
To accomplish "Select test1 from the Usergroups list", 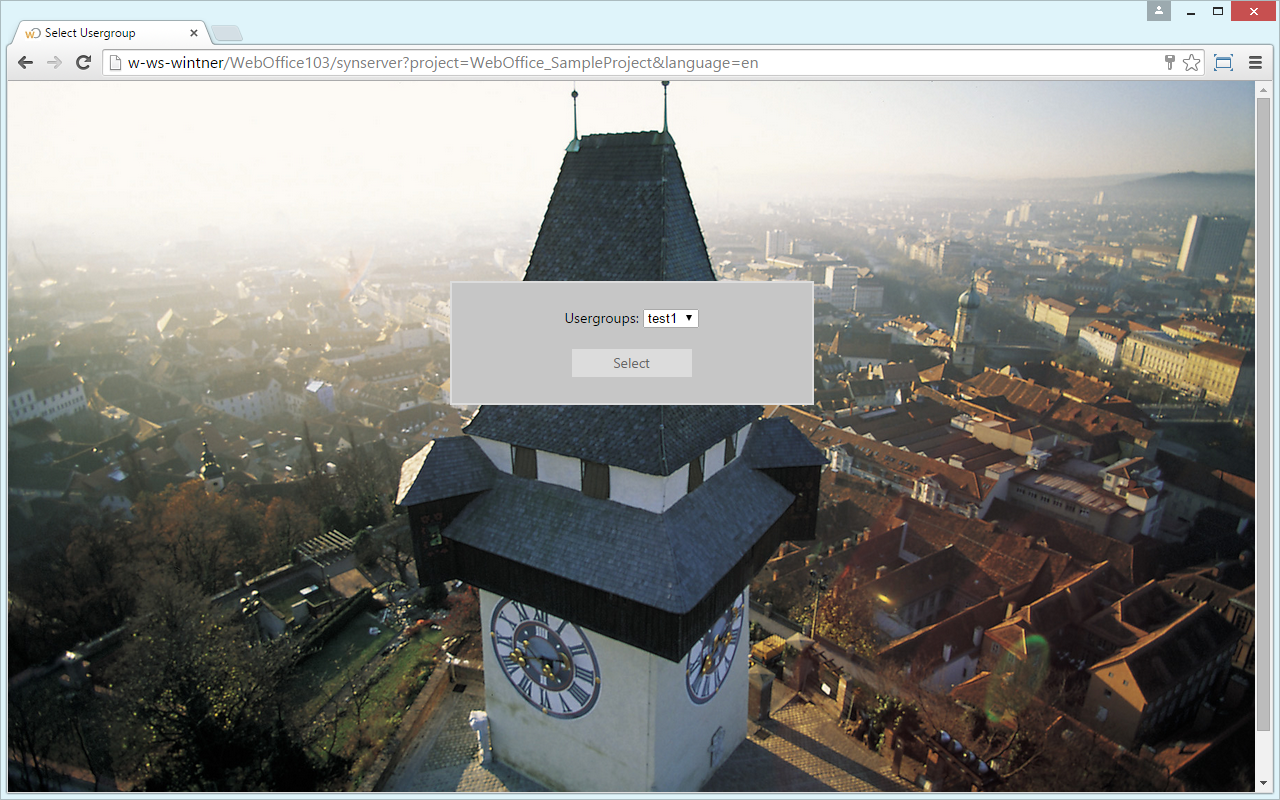I will (x=662, y=318).
